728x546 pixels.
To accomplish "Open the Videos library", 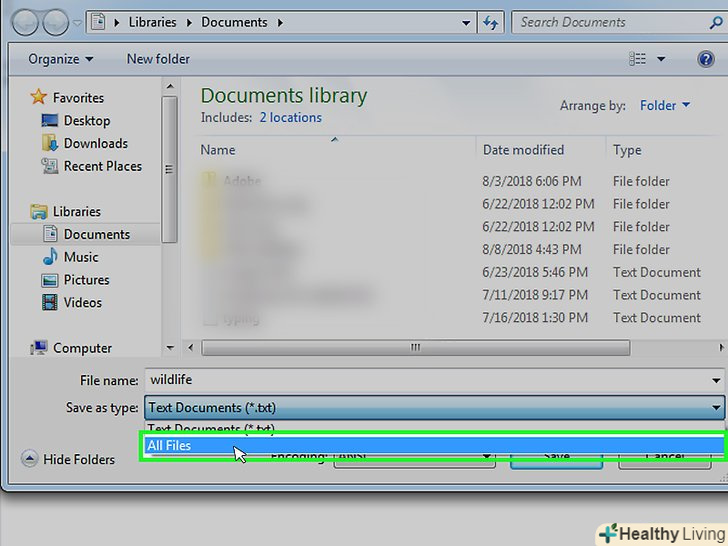I will point(83,303).
